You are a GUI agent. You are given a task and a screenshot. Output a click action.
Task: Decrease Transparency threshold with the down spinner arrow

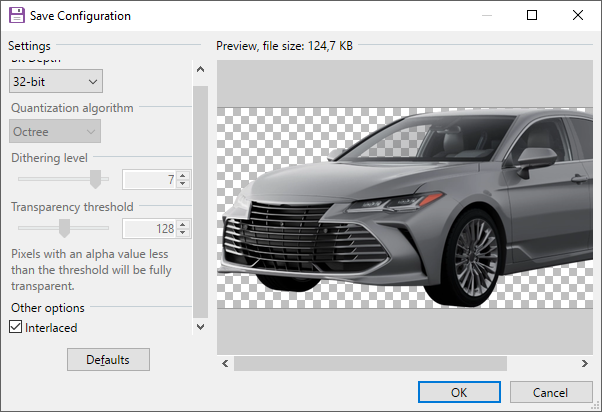[183, 233]
